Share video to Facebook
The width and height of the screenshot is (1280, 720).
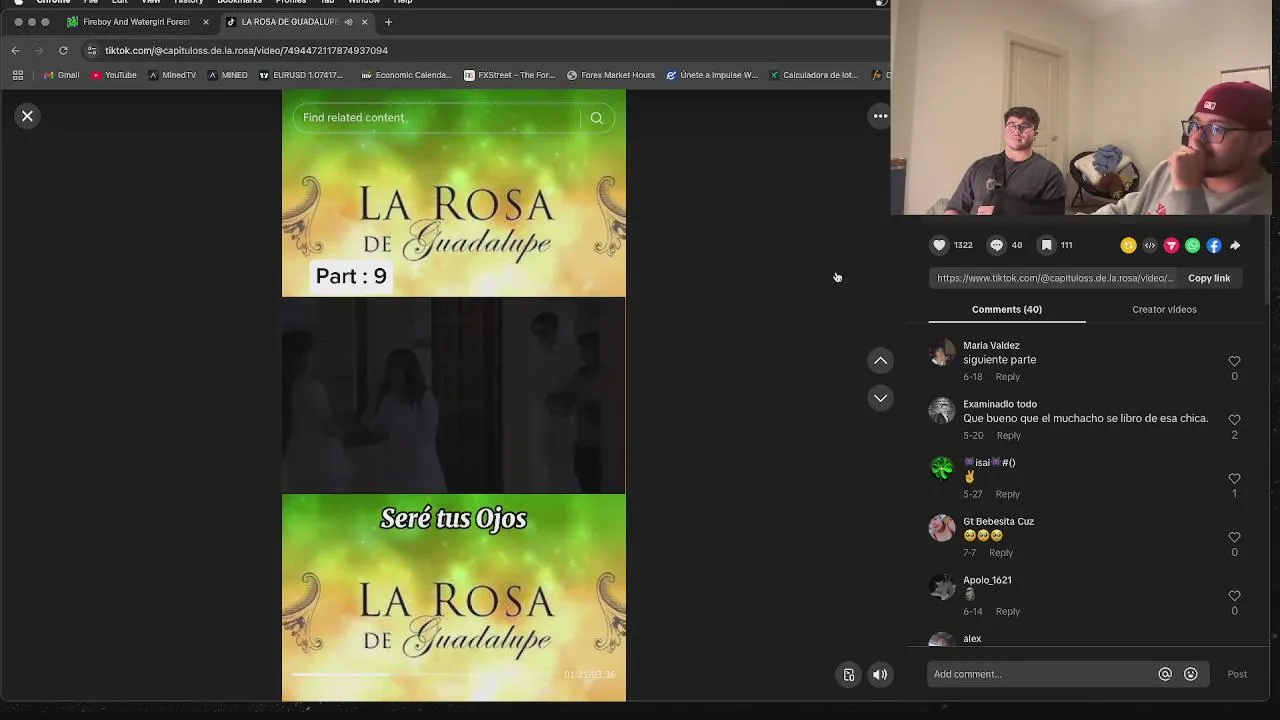(x=1213, y=245)
